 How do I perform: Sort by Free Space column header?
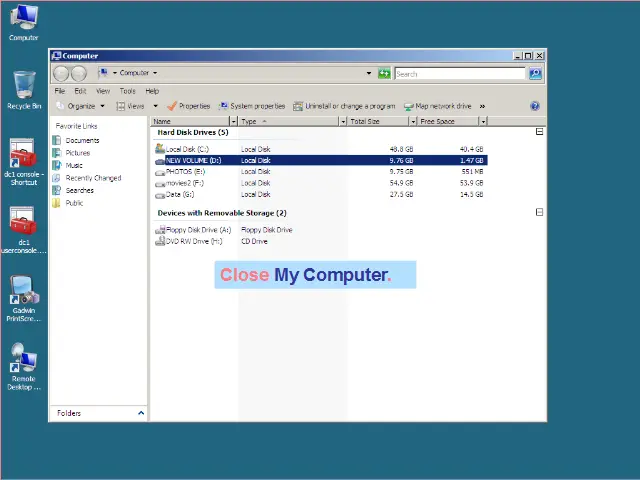[x=449, y=121]
